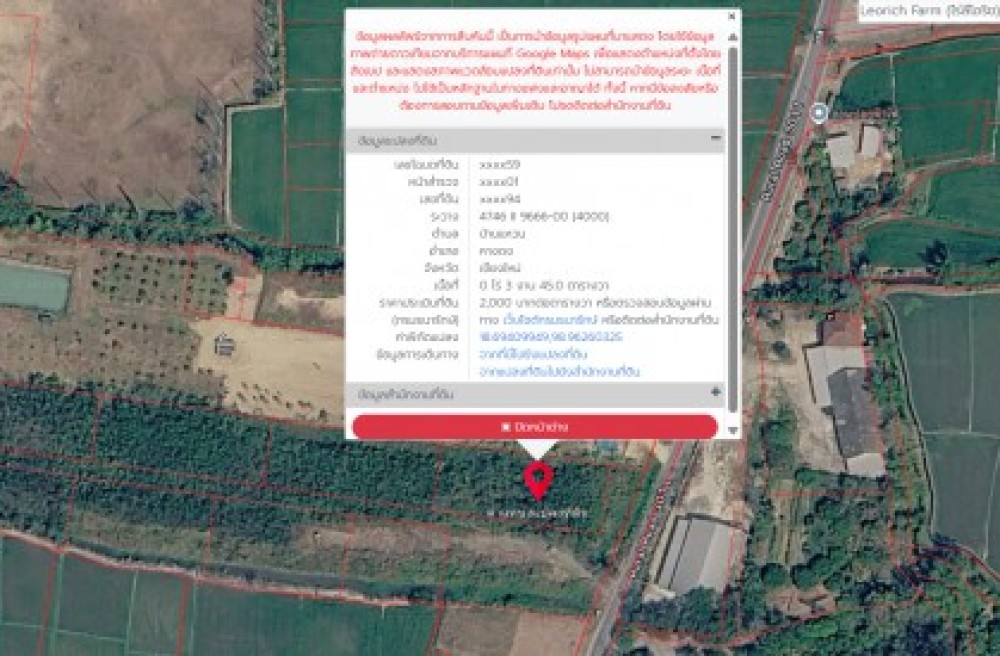Click the grey land office information section header

pos(535,394)
